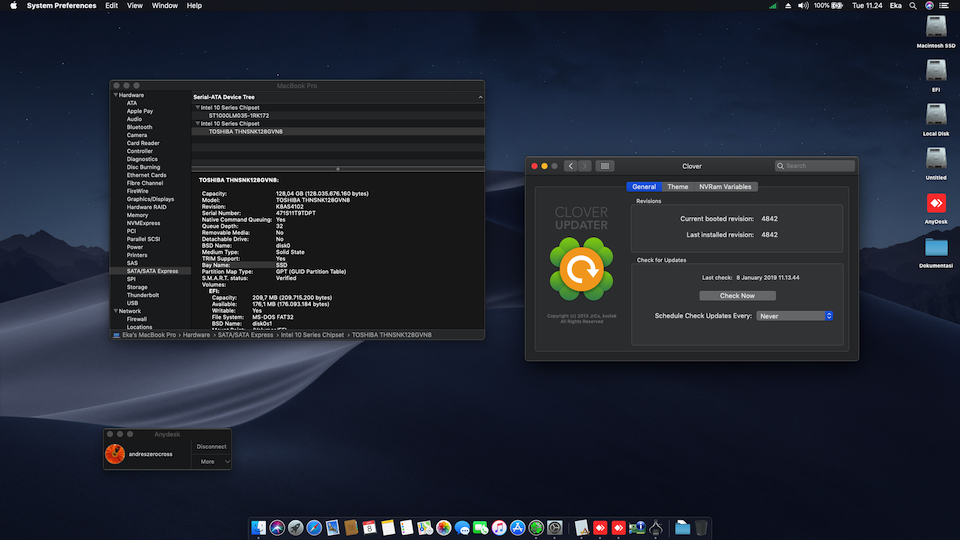The height and width of the screenshot is (540, 960).
Task: Open the More dropdown in AnyDesk
Action: [211, 461]
